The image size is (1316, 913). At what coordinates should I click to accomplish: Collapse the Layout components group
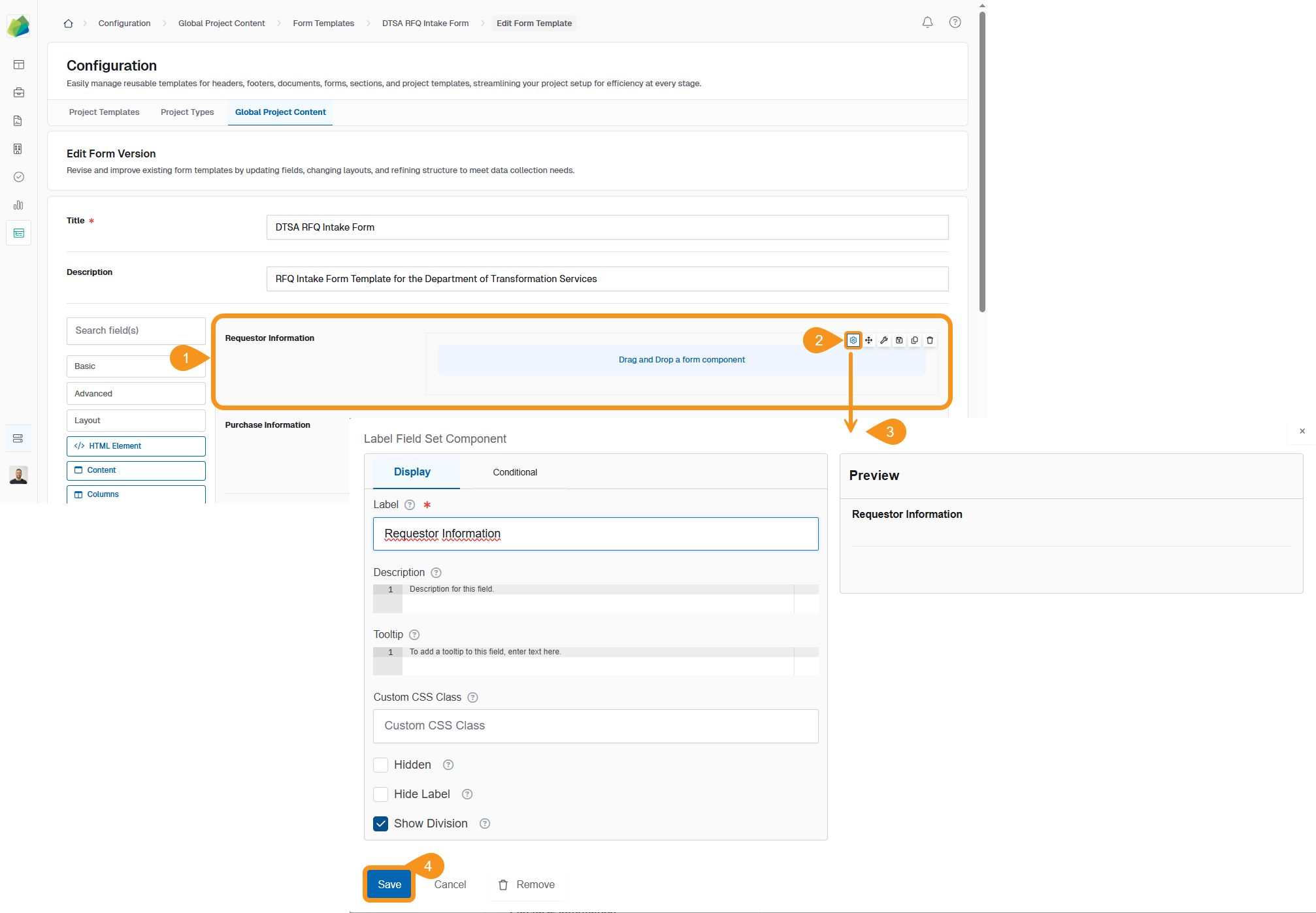(x=136, y=421)
